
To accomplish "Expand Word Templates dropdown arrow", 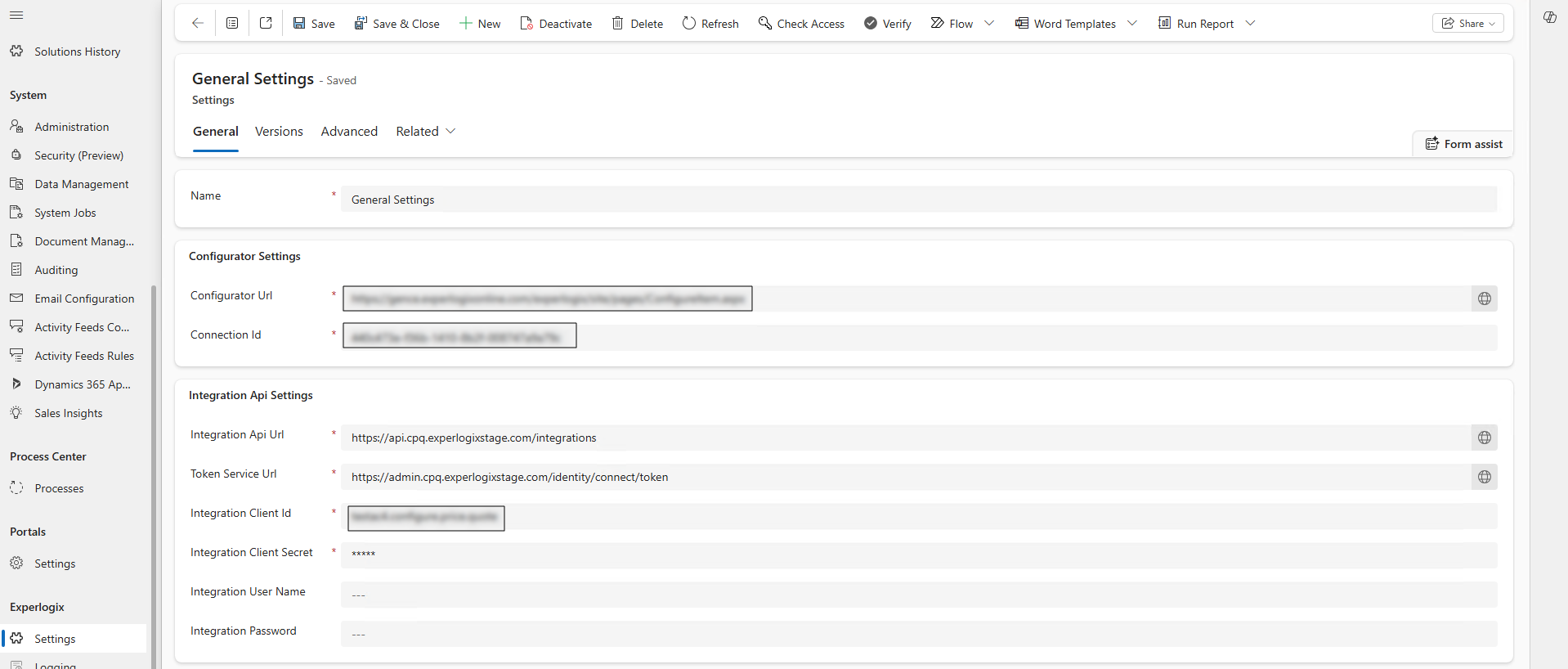I will point(1132,24).
